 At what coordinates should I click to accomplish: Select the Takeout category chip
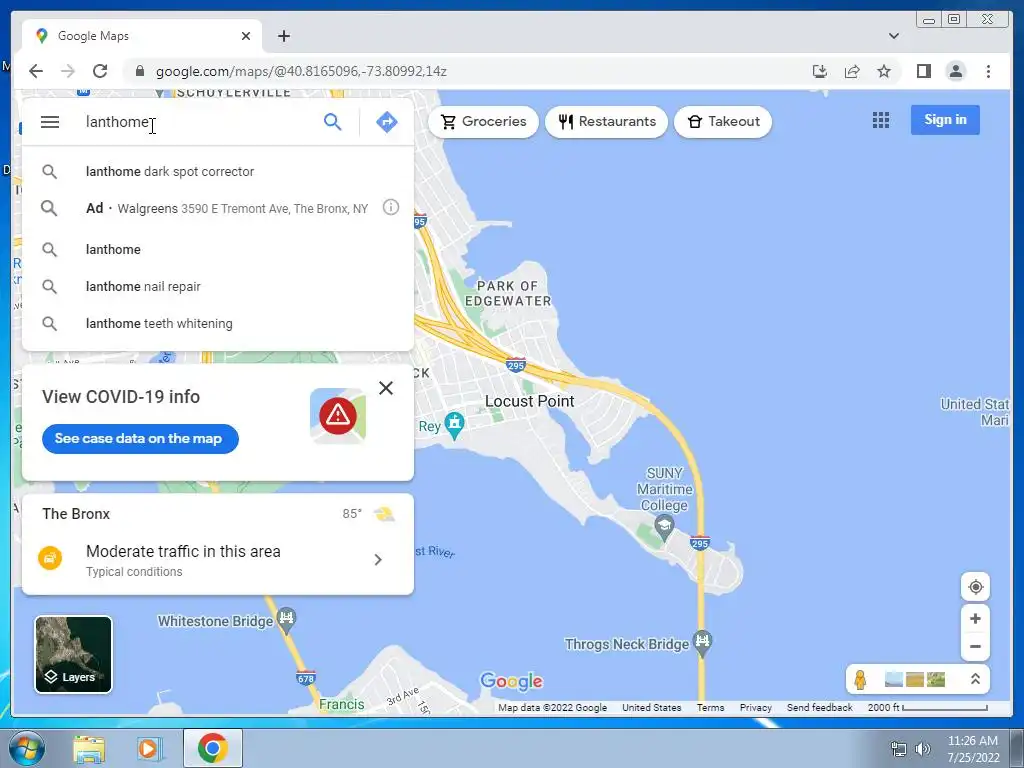click(723, 121)
